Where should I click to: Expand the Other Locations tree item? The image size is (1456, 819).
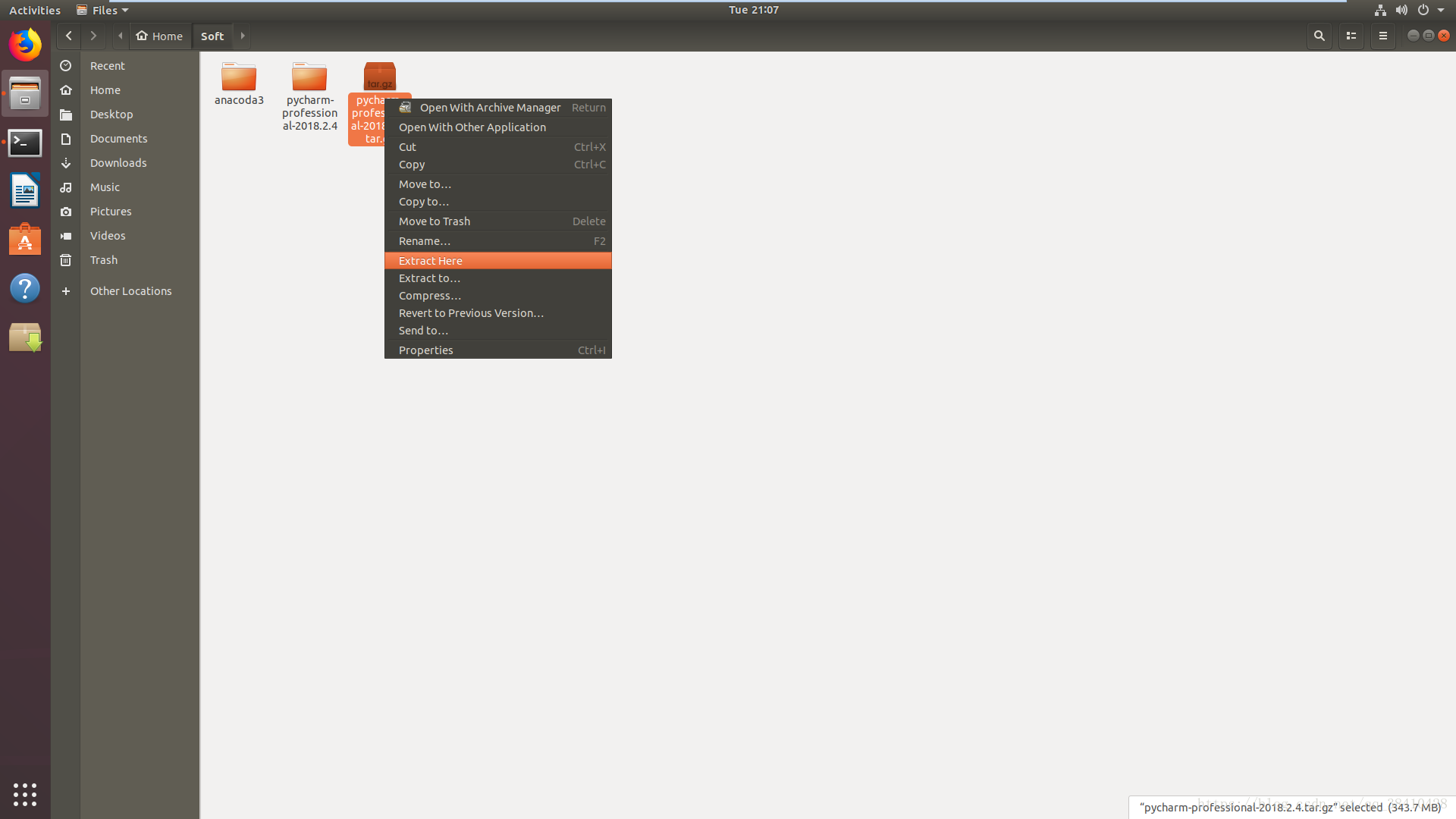(65, 291)
